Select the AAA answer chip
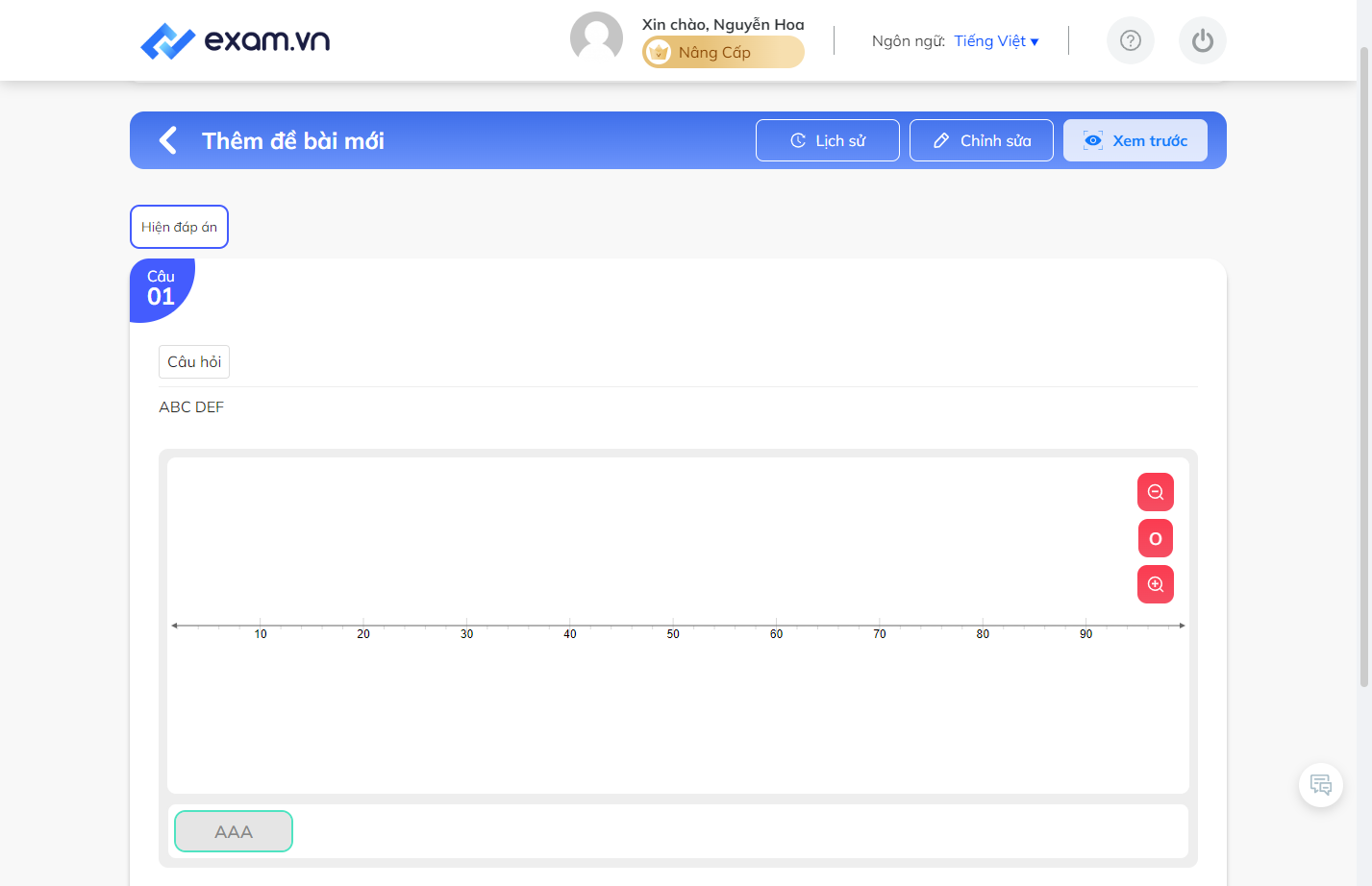This screenshot has width=1372, height=886. tap(234, 831)
